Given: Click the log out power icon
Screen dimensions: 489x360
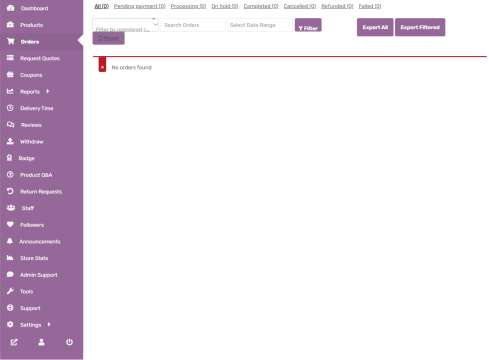Looking at the screenshot, I should (69, 342).
